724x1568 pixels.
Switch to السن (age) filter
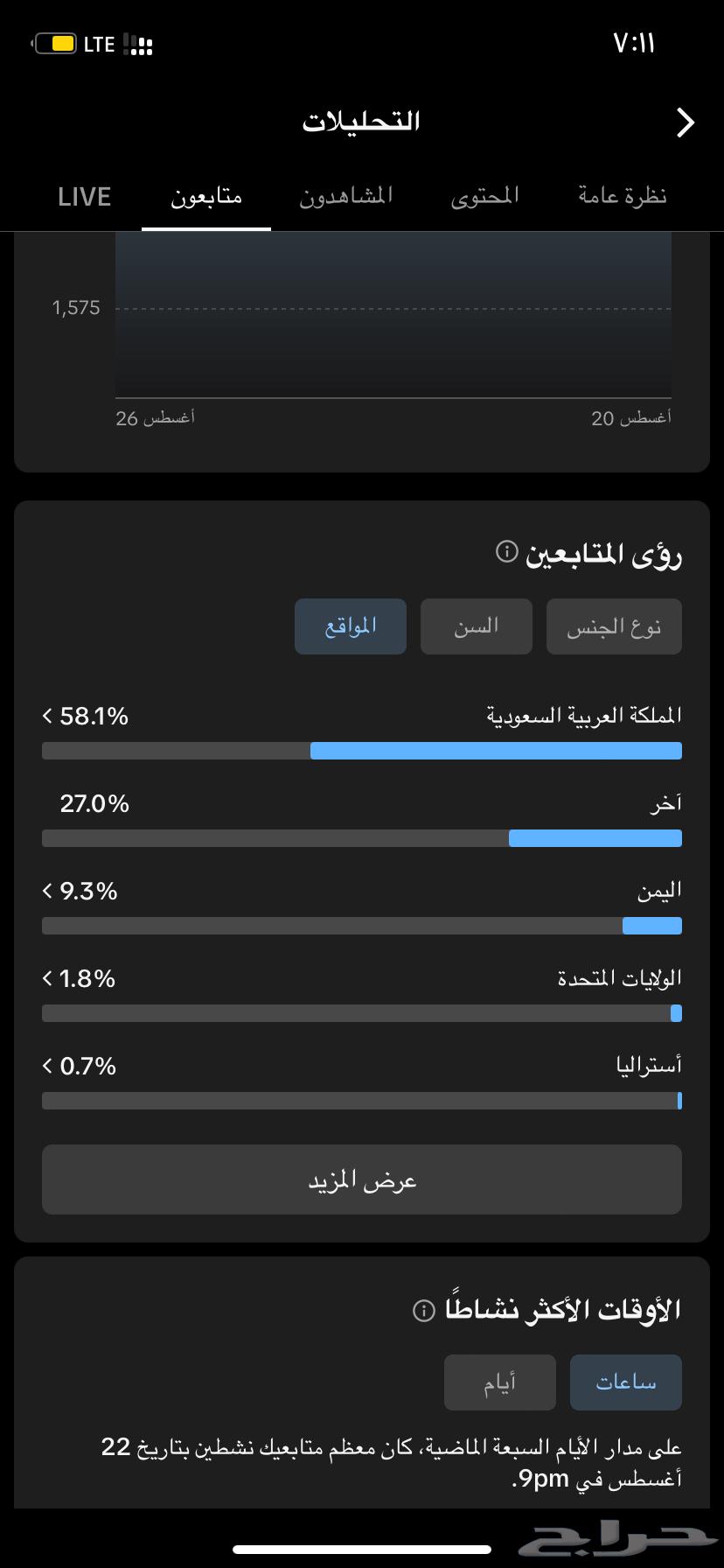[x=476, y=626]
